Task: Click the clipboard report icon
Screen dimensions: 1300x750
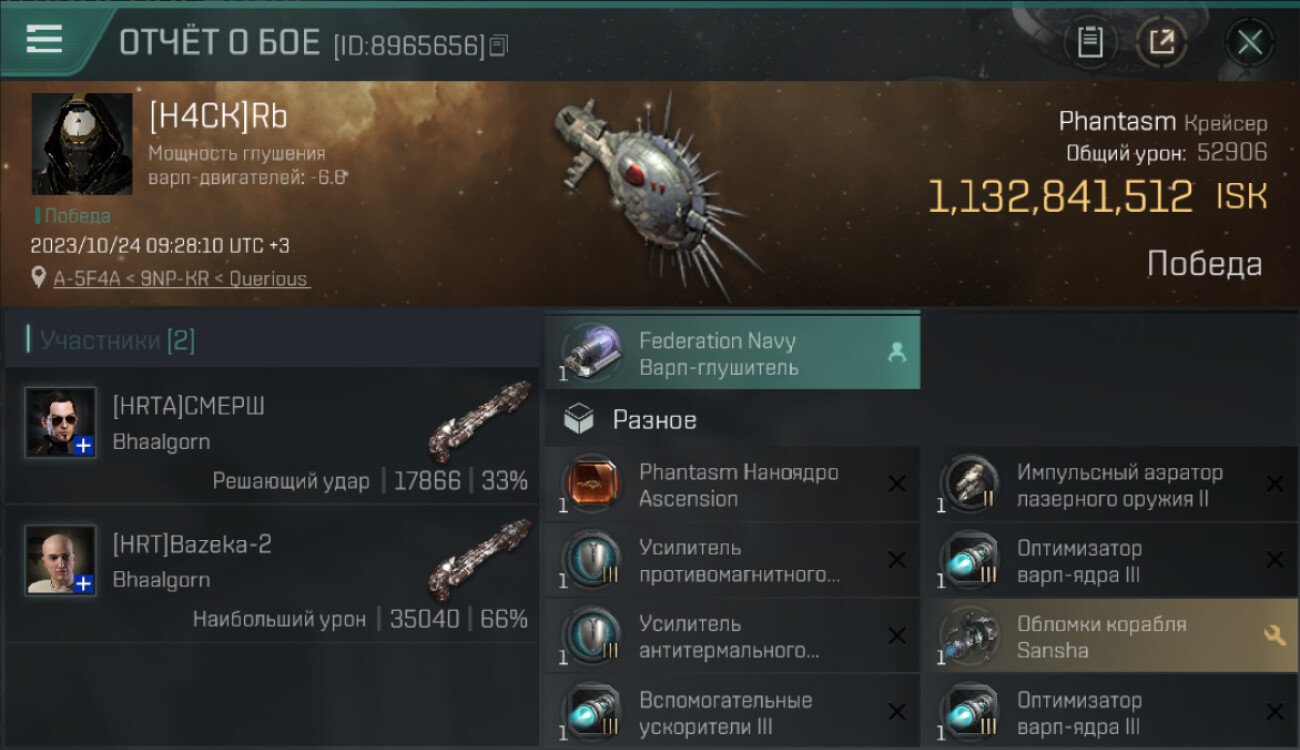Action: pos(1090,42)
